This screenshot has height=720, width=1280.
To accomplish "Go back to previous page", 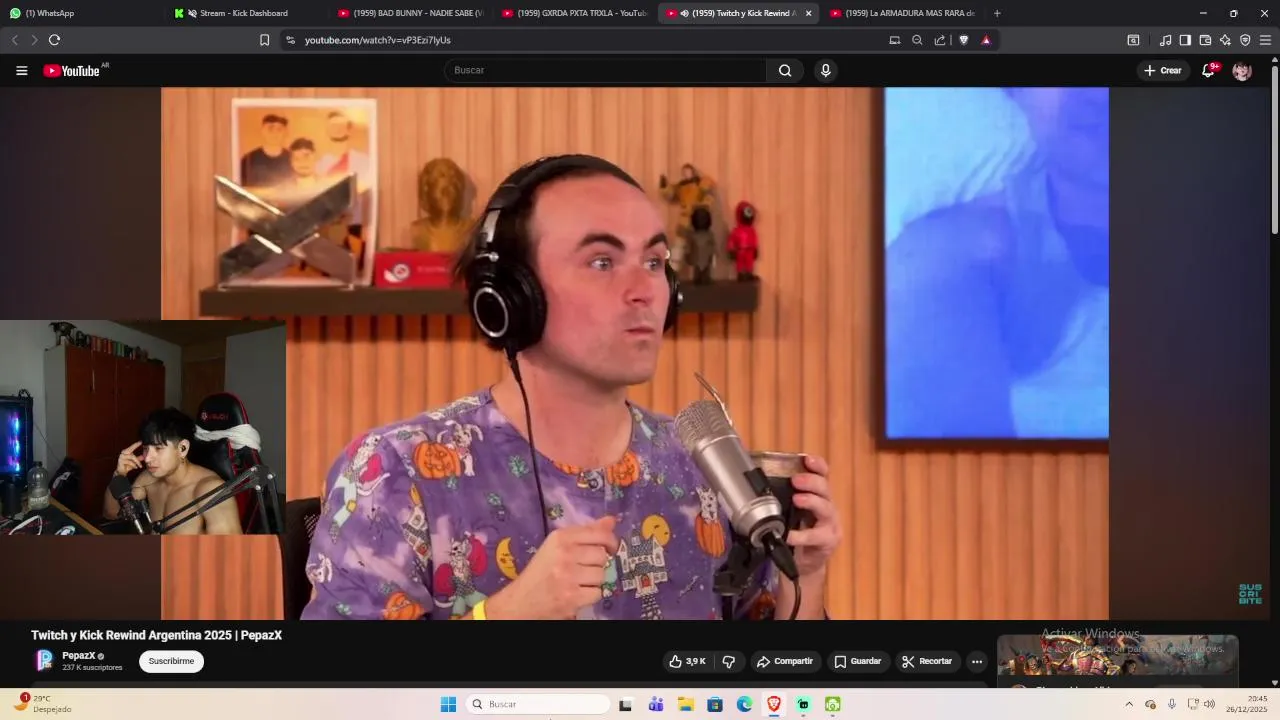I will point(14,40).
